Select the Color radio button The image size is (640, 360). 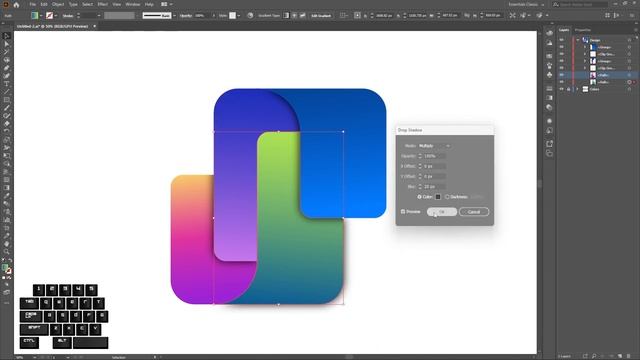[x=419, y=197]
